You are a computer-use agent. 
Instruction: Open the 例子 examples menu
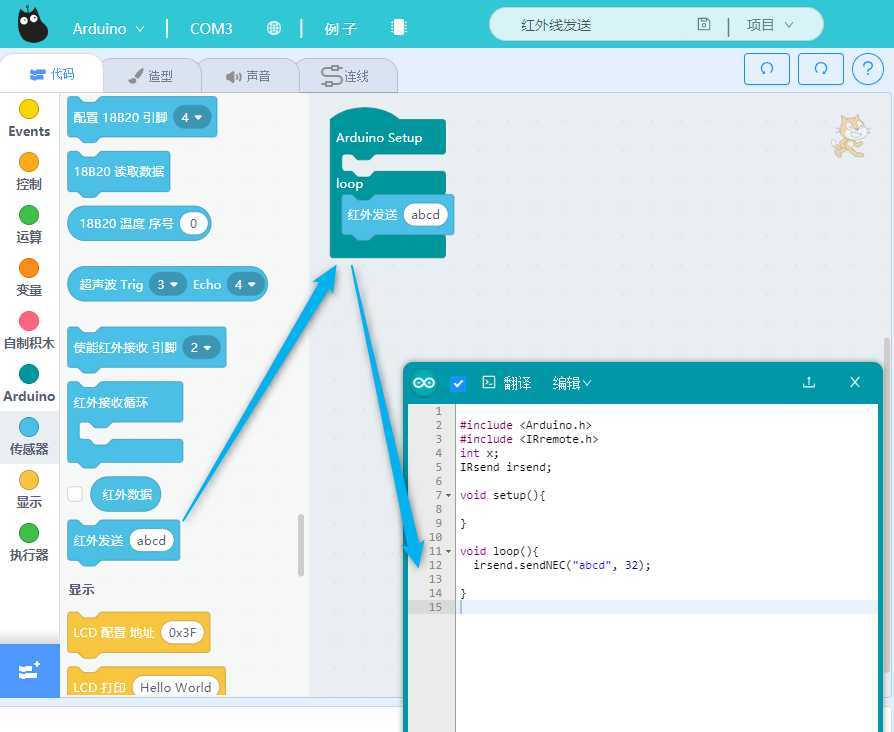pyautogui.click(x=341, y=29)
